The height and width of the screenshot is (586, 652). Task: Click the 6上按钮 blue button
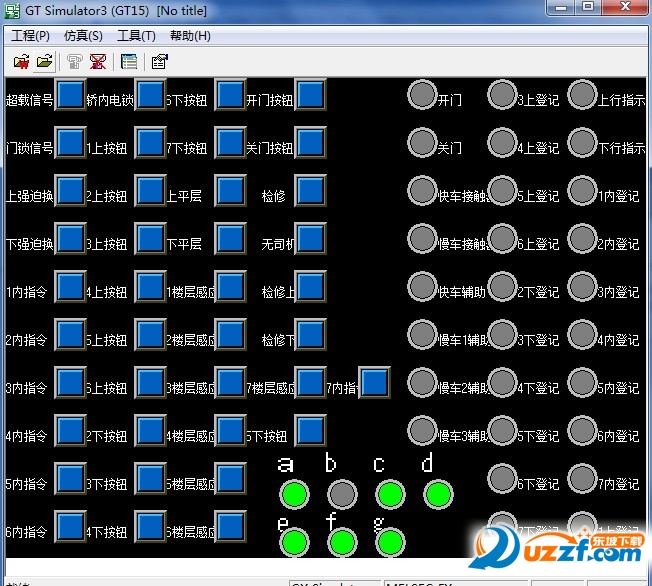point(150,383)
